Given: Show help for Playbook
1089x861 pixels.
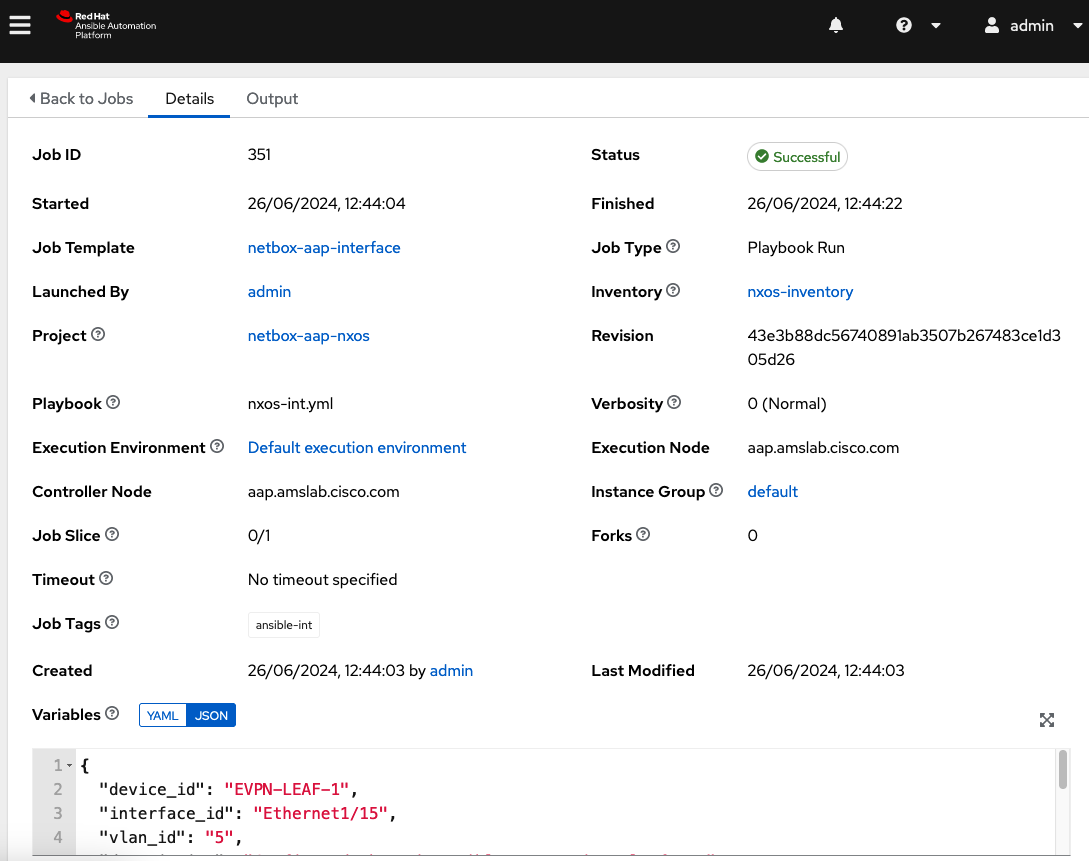Looking at the screenshot, I should coord(113,402).
